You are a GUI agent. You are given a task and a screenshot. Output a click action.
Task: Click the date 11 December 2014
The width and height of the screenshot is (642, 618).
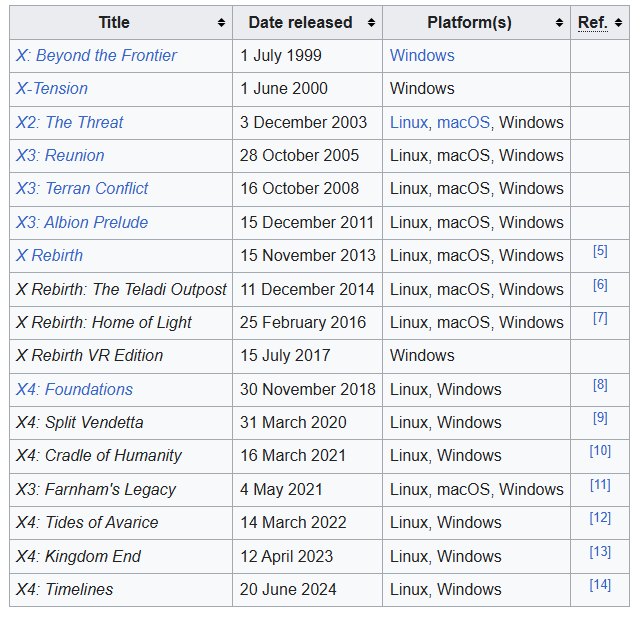coord(307,289)
